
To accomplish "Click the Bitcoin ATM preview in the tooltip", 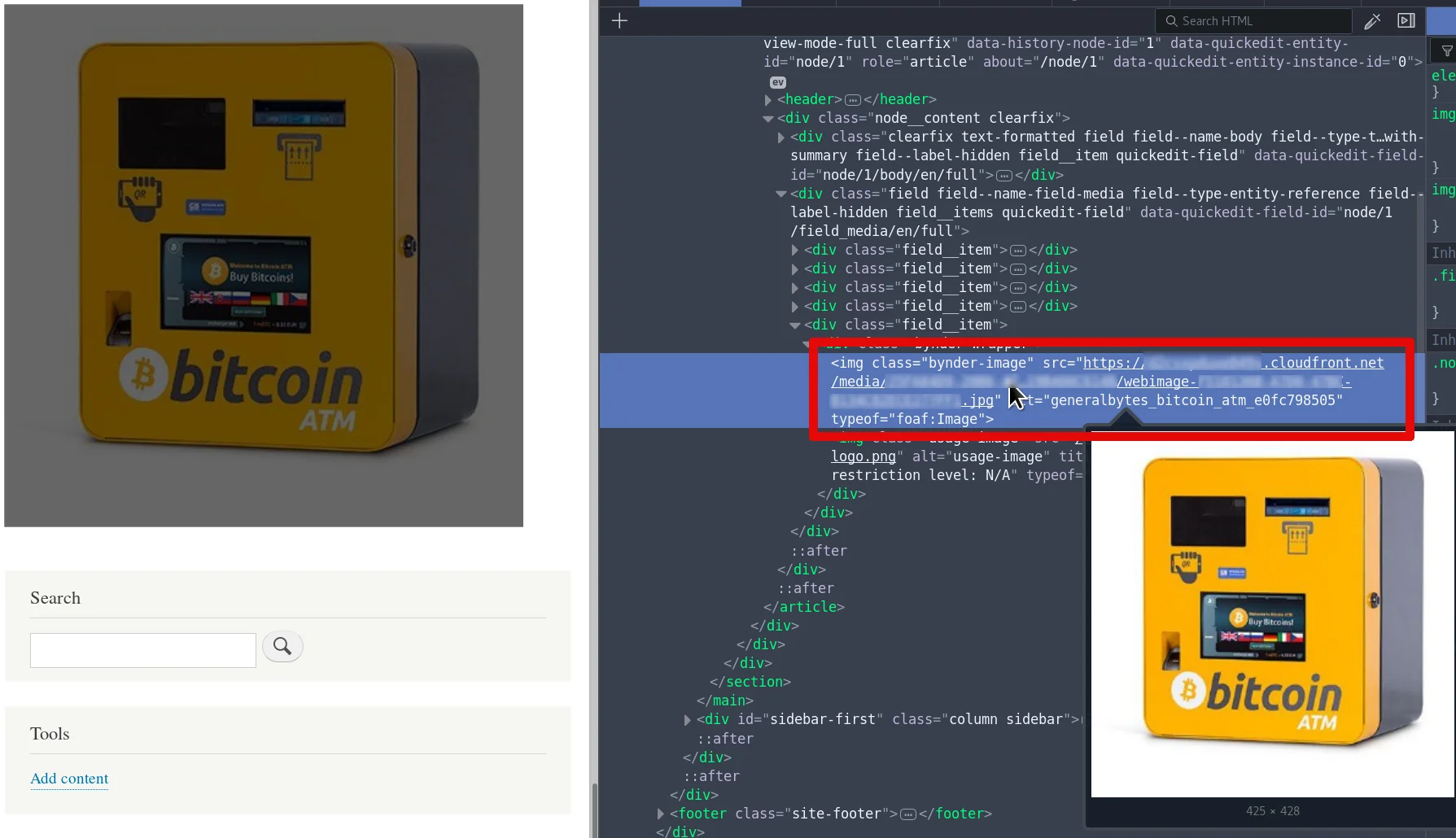I will click(x=1272, y=613).
